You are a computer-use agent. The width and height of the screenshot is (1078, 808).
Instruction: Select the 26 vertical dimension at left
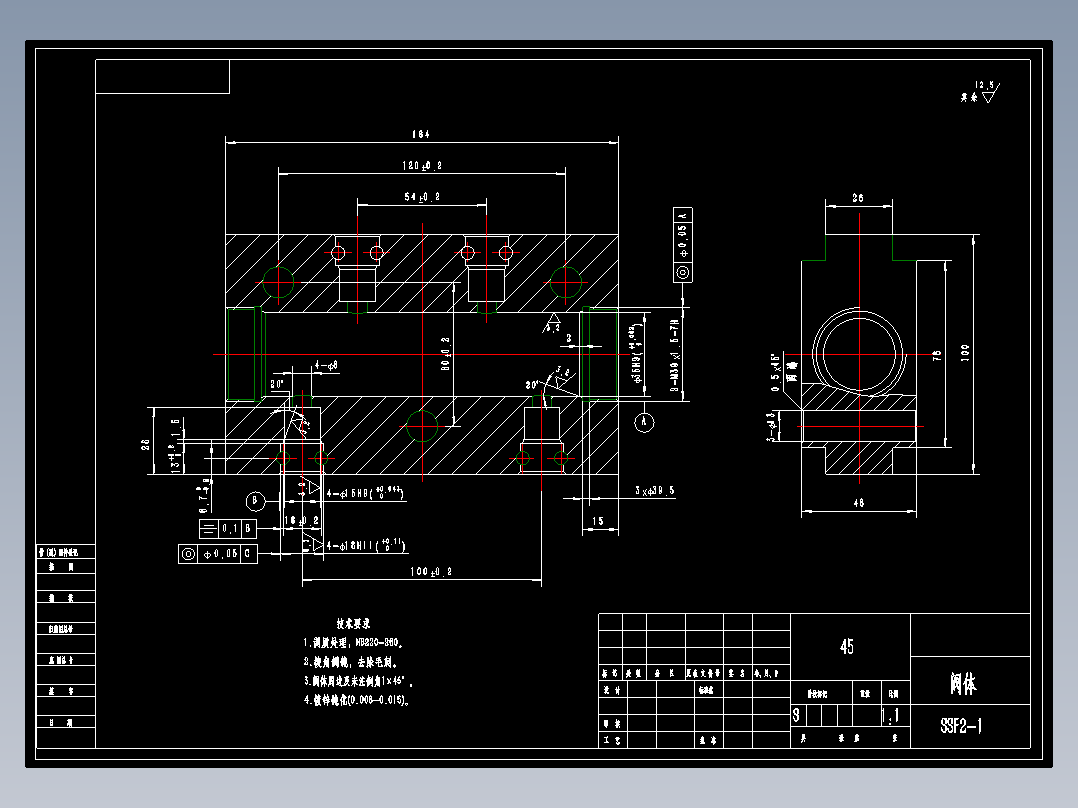point(146,444)
